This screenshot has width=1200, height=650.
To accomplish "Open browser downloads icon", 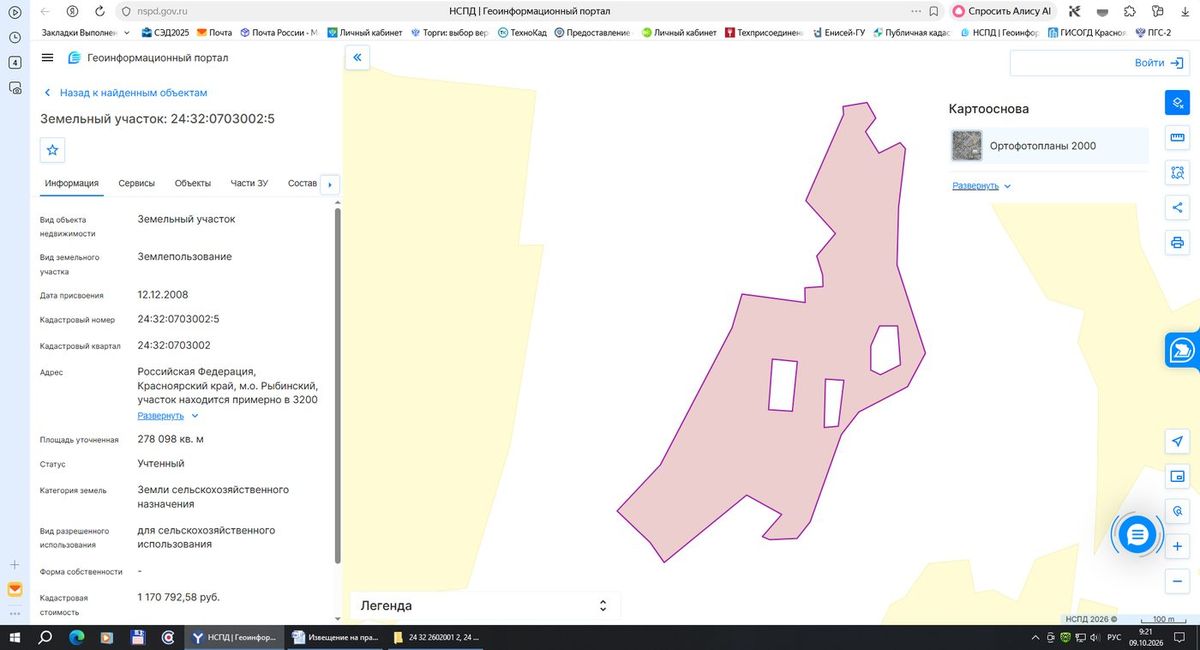I will pos(1184,11).
